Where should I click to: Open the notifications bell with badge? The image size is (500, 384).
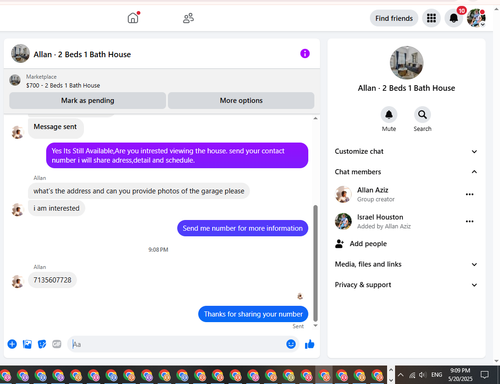[x=454, y=18]
